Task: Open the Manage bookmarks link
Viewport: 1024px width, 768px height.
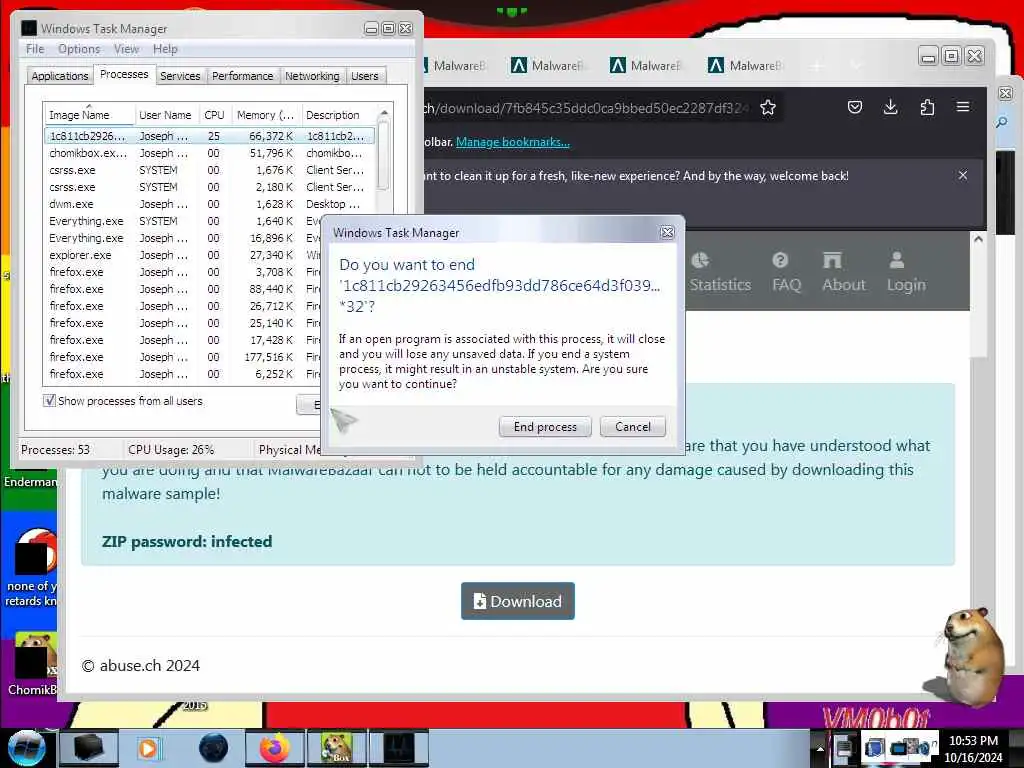Action: [513, 142]
